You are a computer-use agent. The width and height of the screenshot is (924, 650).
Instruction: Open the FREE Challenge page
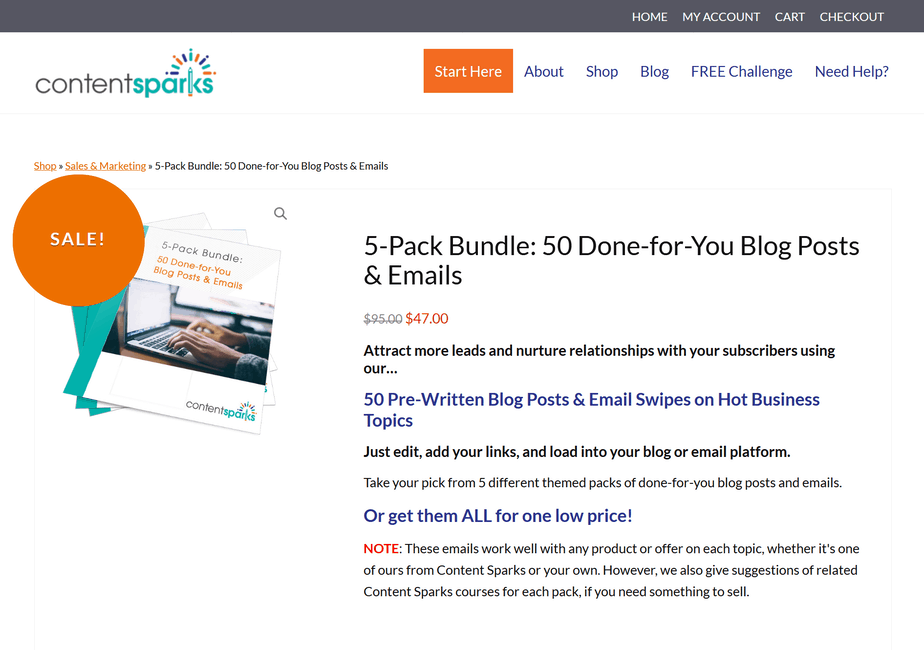tap(741, 71)
